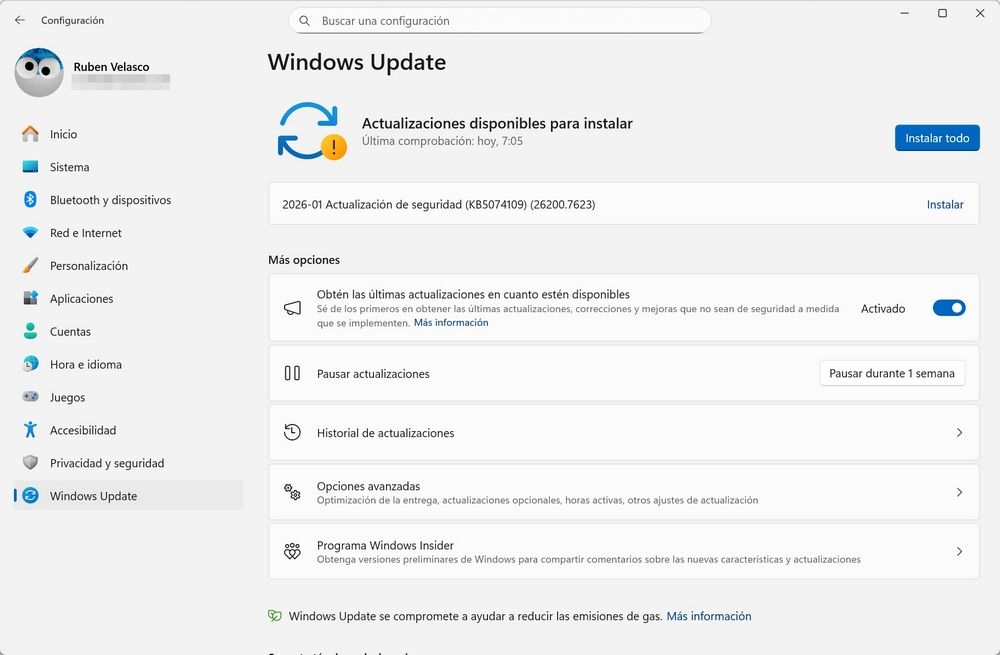Select the Personalización brush icon

(x=30, y=266)
